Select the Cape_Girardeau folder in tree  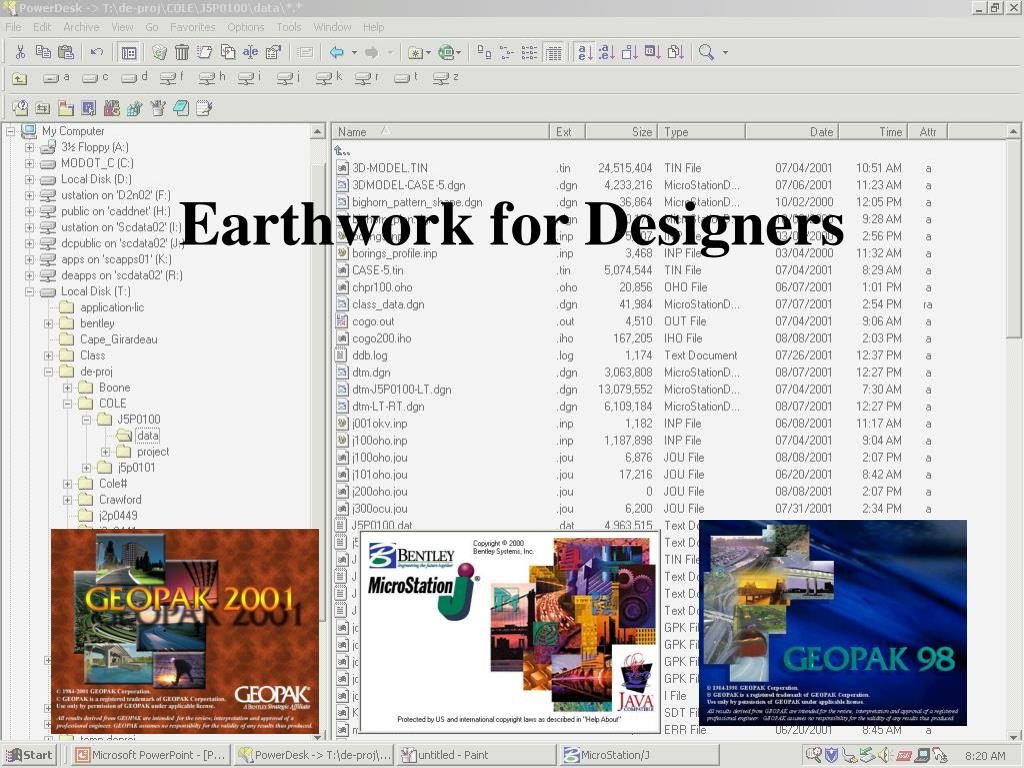pos(118,340)
